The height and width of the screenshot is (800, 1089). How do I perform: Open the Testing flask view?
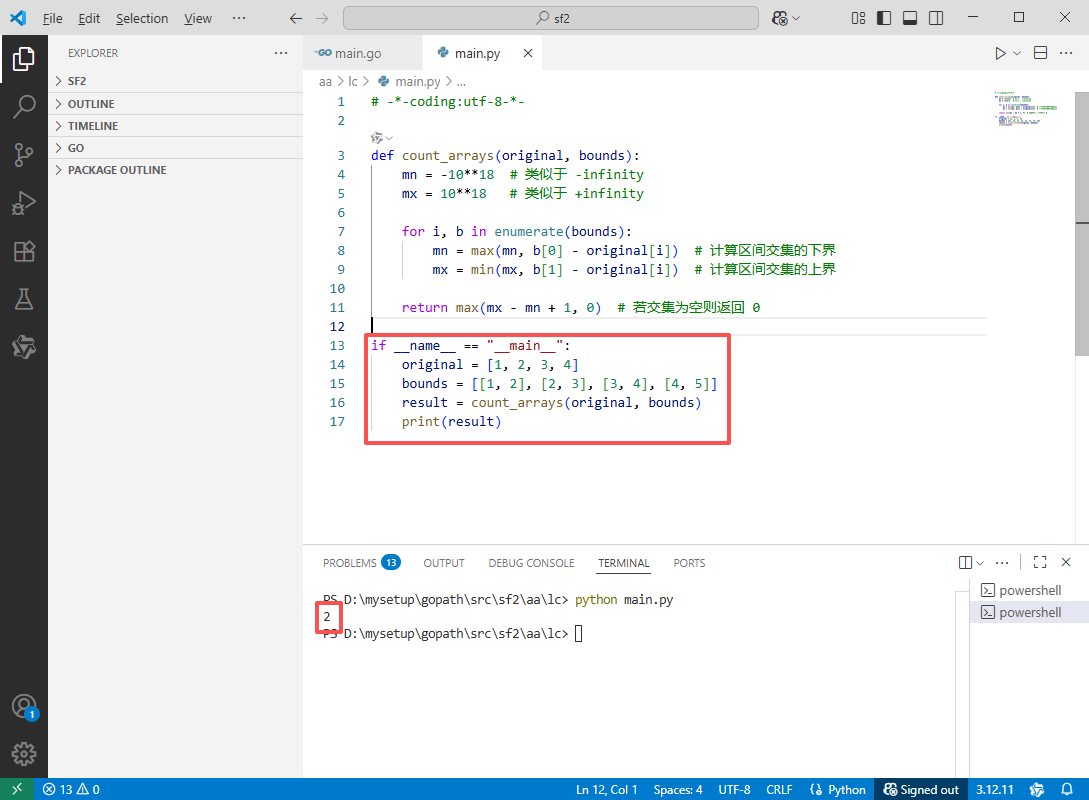click(x=24, y=299)
